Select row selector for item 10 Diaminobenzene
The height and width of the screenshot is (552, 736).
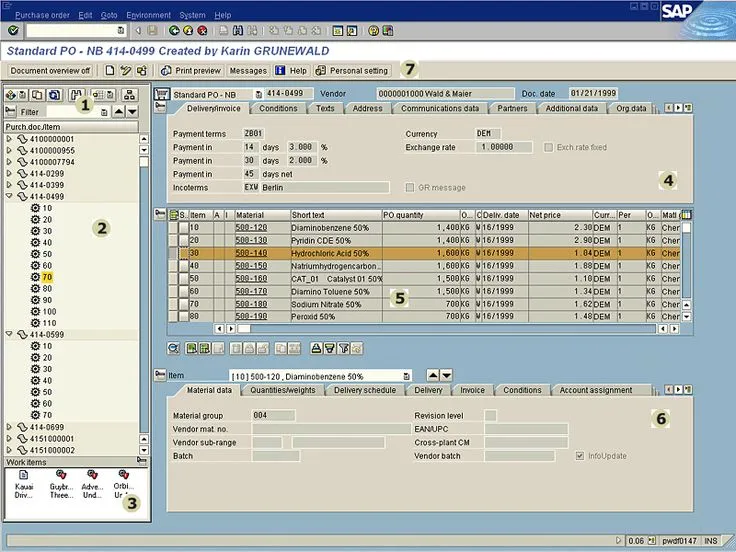[173, 228]
